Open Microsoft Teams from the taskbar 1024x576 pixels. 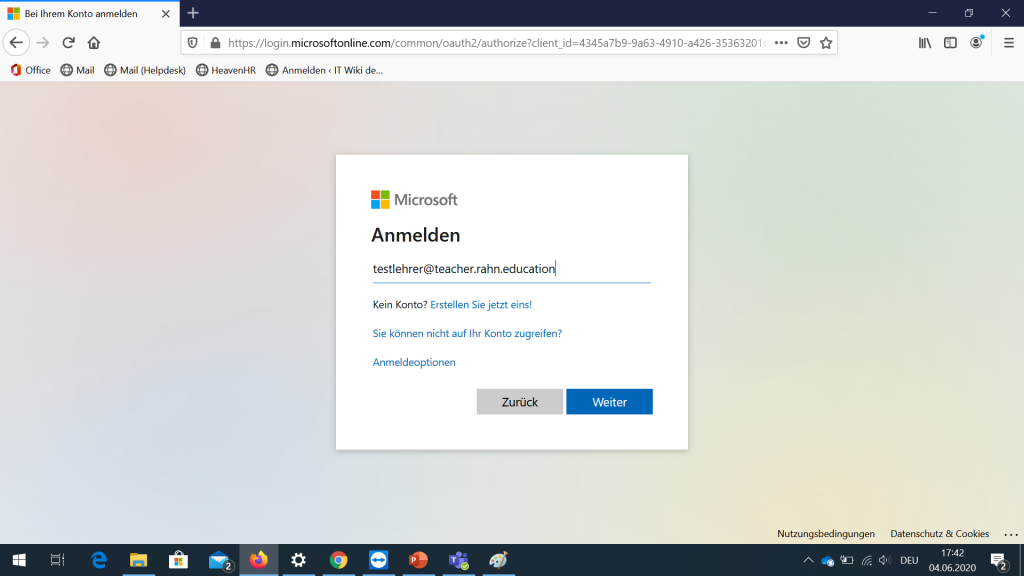458,560
